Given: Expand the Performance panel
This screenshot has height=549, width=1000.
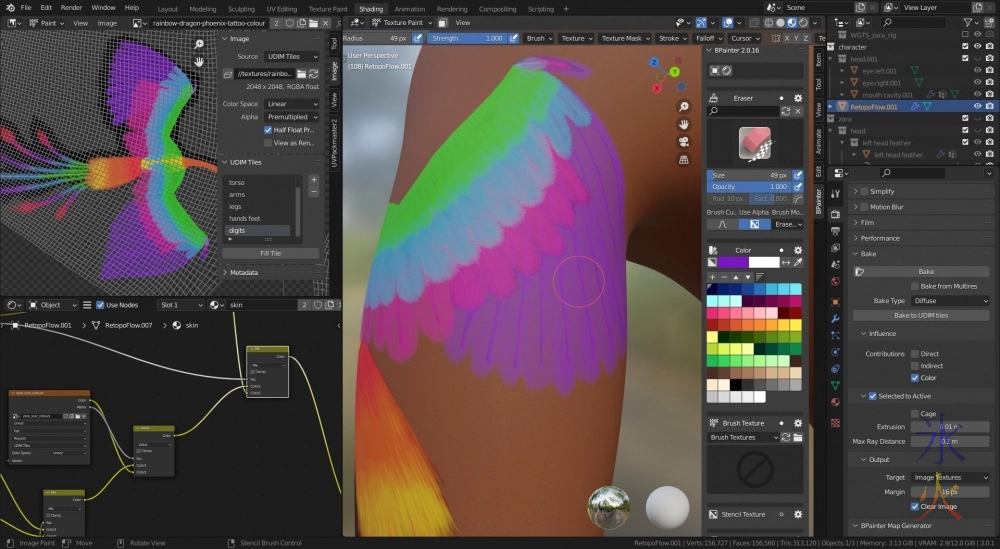Looking at the screenshot, I should pos(880,238).
